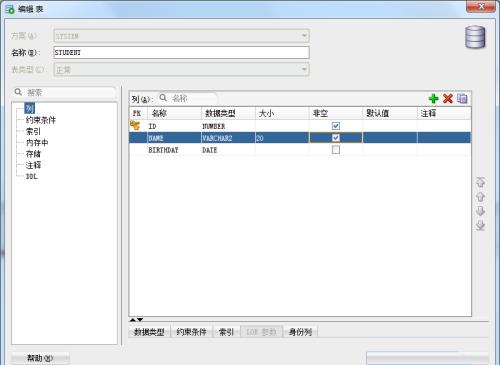
Task: Click the red X delete column icon
Action: 448,98
